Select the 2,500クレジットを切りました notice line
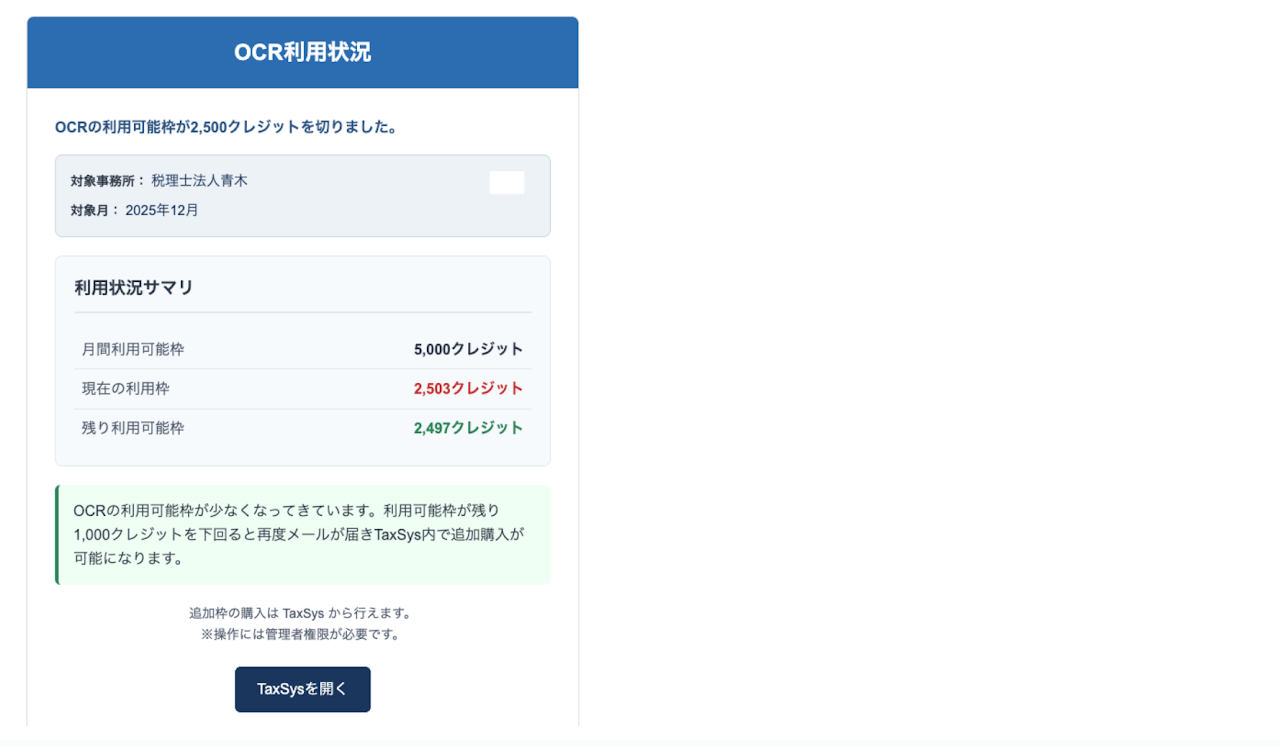Viewport: 1280px width, 747px height. pos(227,127)
